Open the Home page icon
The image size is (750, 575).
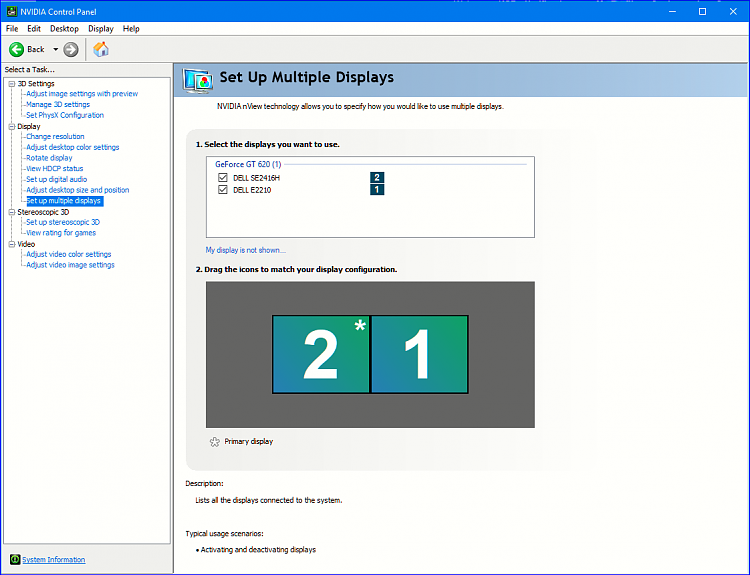tap(101, 49)
